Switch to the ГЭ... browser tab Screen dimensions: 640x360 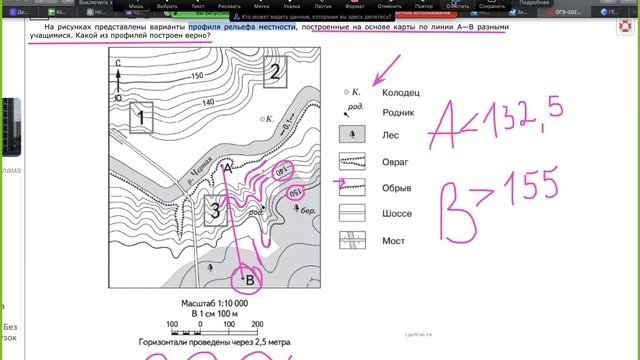tap(610, 12)
